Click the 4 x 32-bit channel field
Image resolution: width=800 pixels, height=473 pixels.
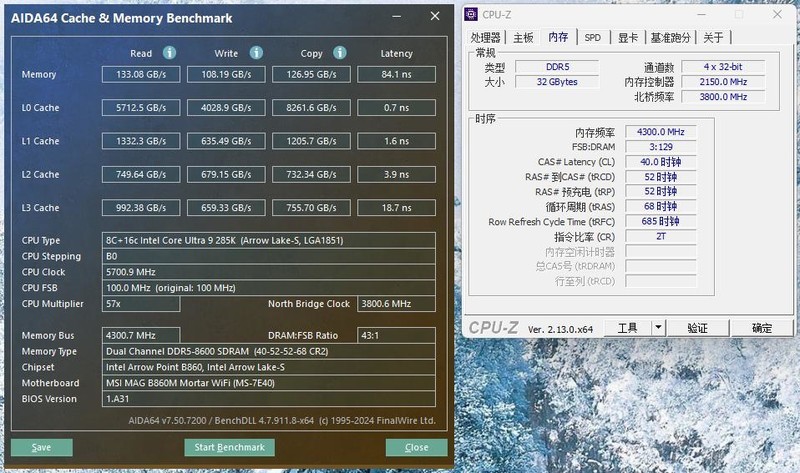(723, 67)
